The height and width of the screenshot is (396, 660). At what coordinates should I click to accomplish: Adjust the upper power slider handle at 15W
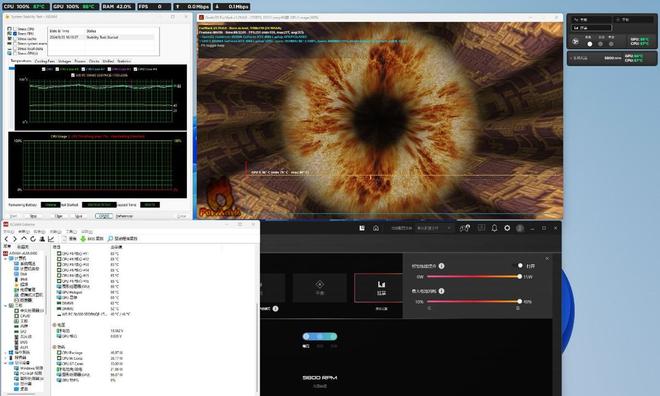519,276
